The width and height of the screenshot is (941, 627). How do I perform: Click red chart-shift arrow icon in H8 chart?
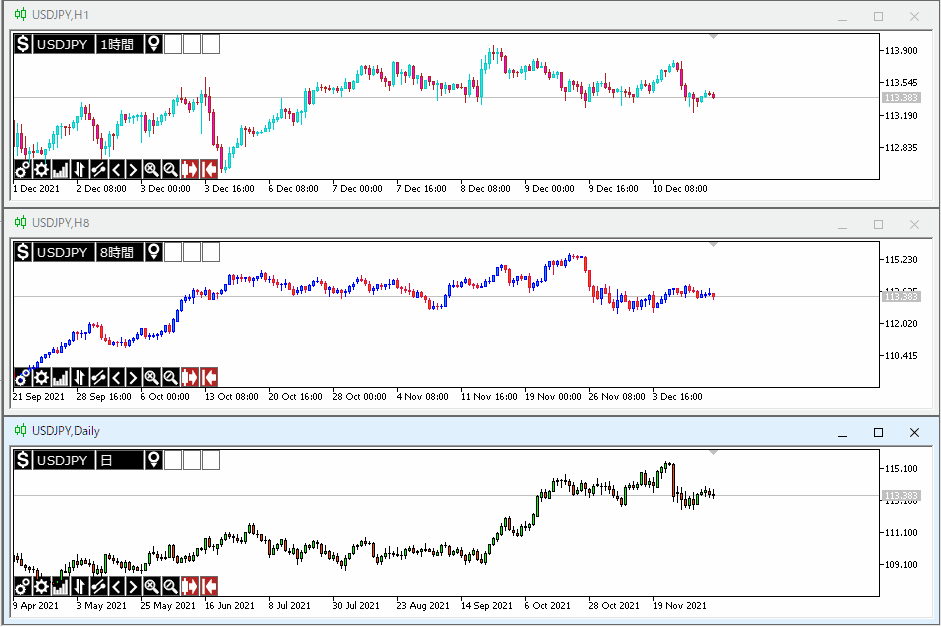pyautogui.click(x=209, y=377)
